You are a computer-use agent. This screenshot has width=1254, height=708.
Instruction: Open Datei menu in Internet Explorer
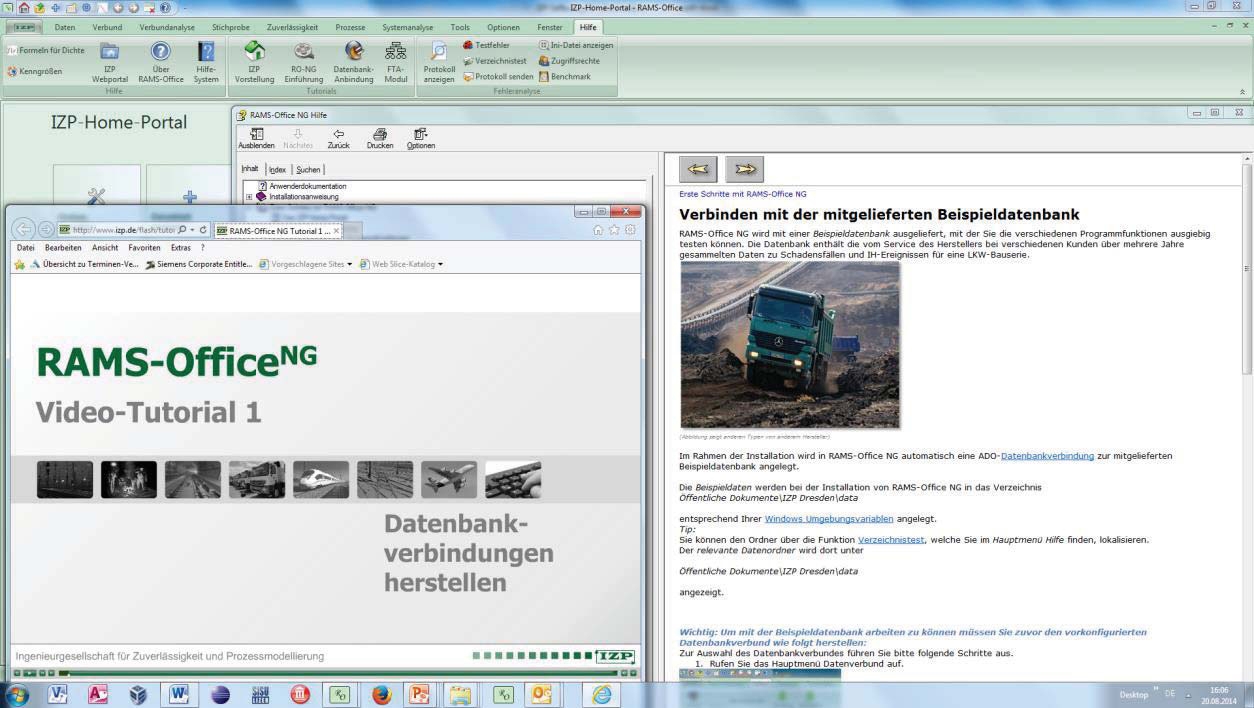(x=26, y=247)
